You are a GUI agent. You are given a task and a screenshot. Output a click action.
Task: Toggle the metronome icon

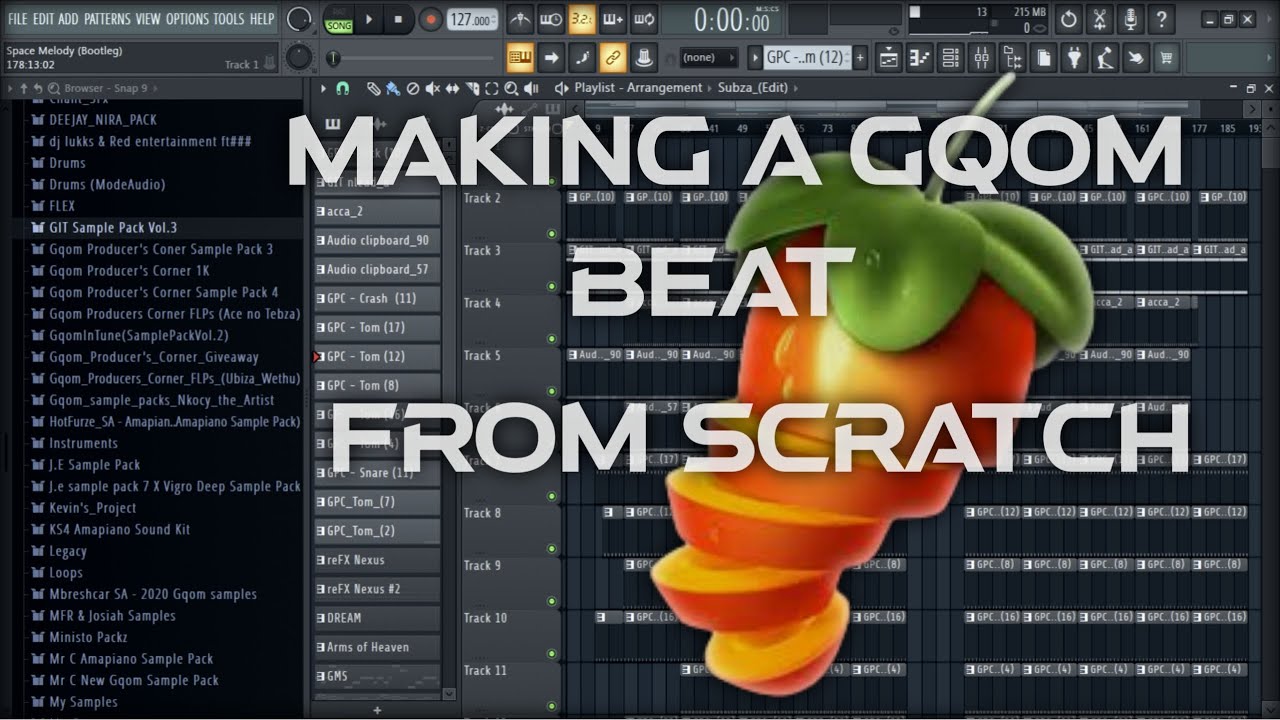(520, 19)
